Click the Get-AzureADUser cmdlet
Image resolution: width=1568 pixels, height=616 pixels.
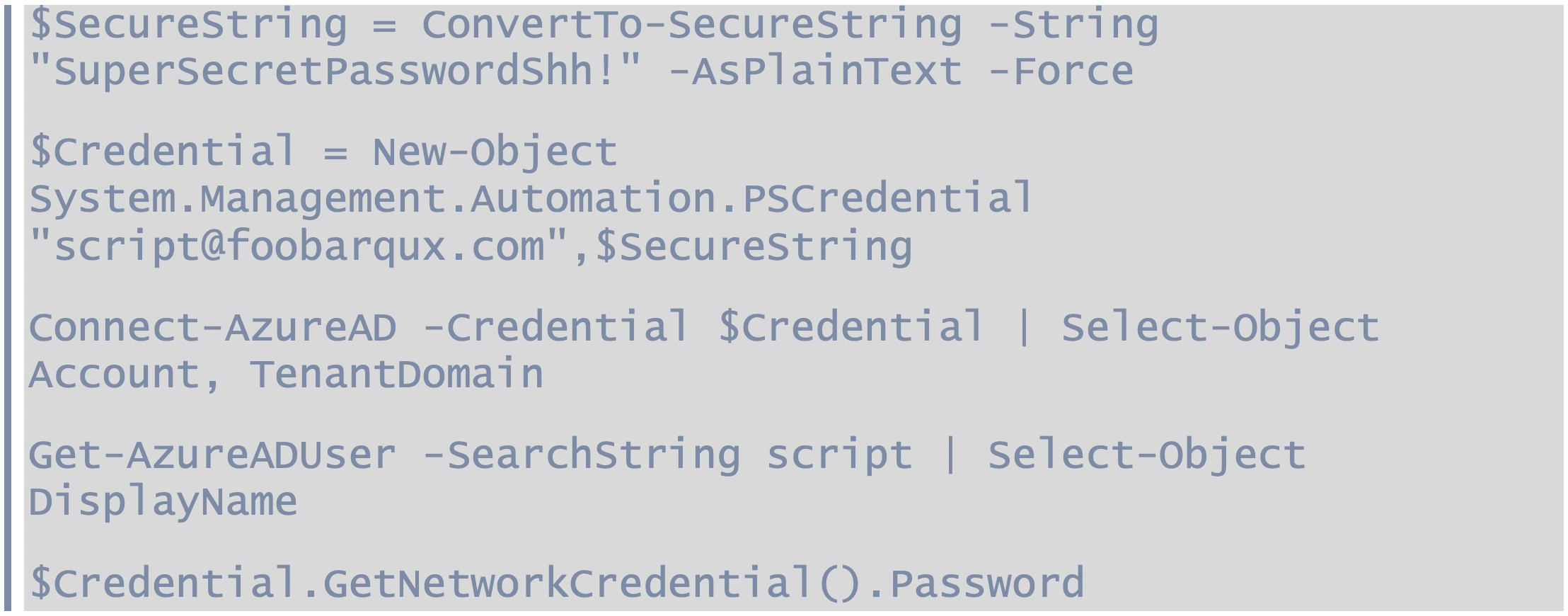tap(213, 455)
